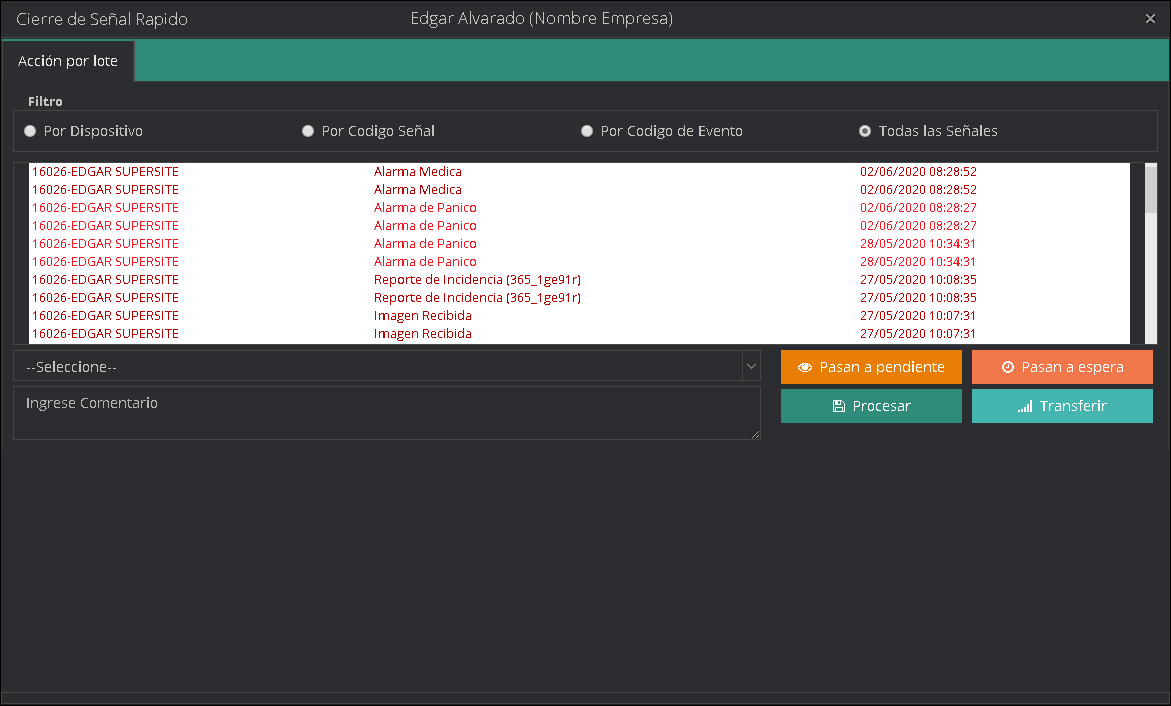The width and height of the screenshot is (1171, 706).
Task: Select the Todas las Señales radio button
Action: coord(865,131)
